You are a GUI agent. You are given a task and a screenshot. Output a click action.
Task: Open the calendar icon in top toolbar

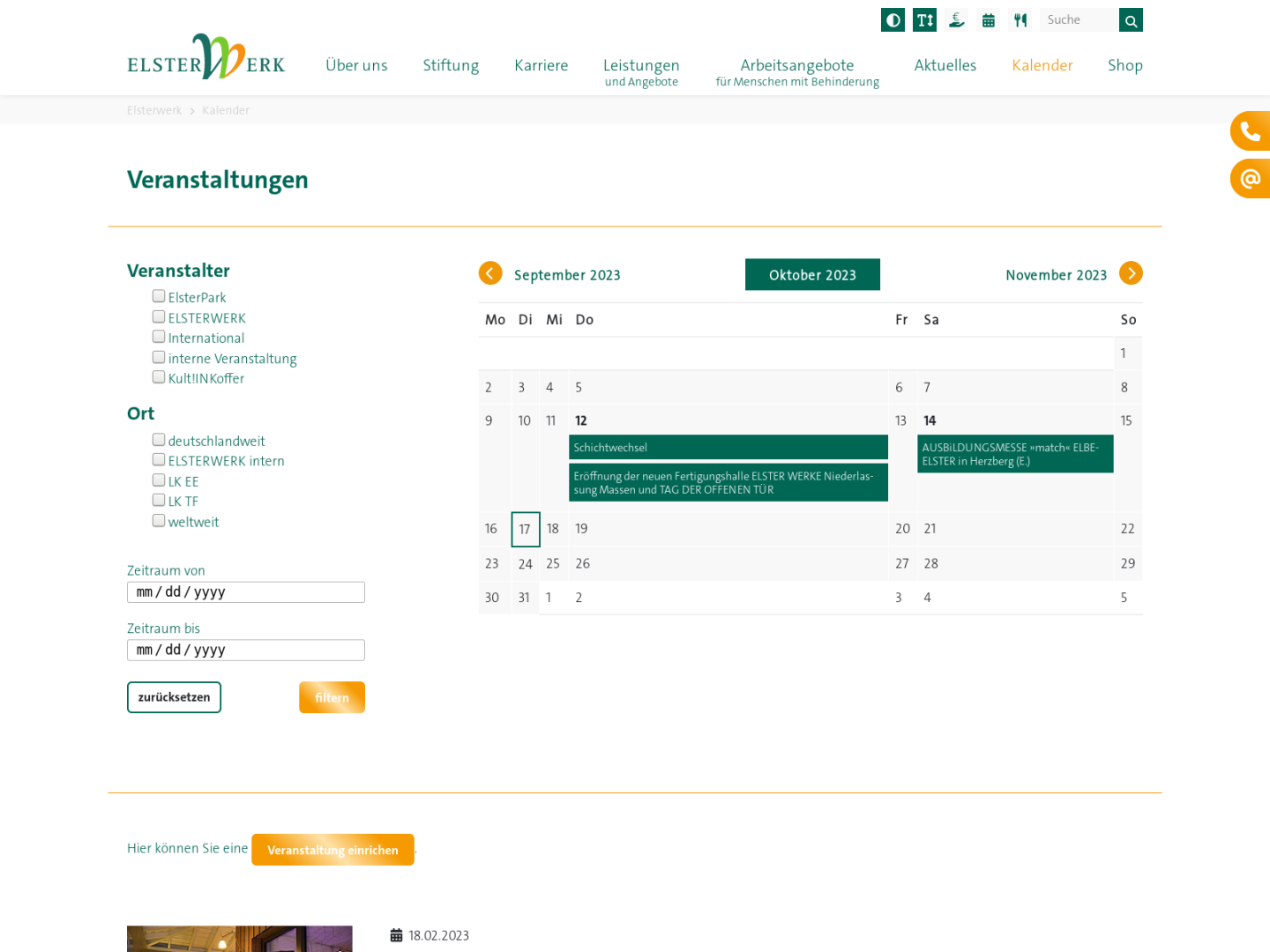[x=989, y=20]
